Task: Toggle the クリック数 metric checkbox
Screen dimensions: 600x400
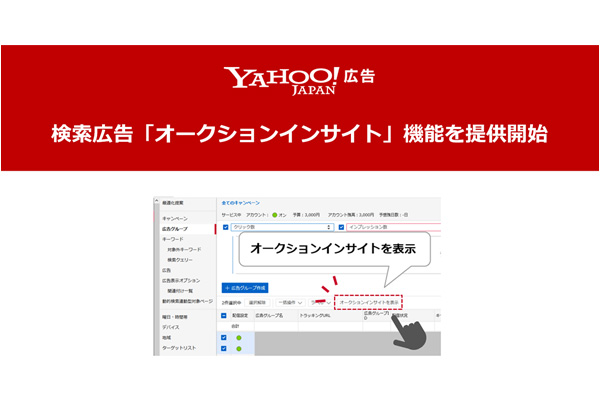Action: click(x=224, y=227)
